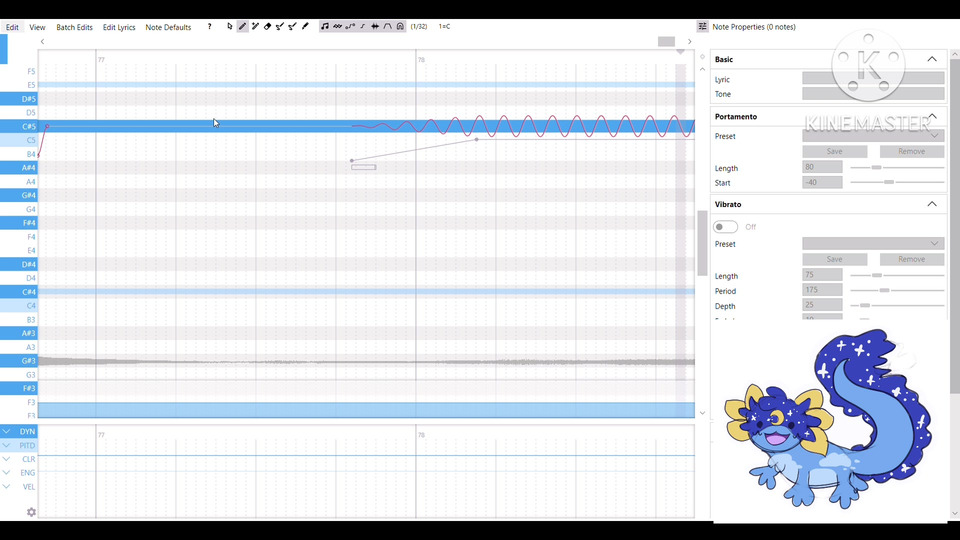Toggle the waveform display
Screen dimensions: 960x540
point(375,26)
